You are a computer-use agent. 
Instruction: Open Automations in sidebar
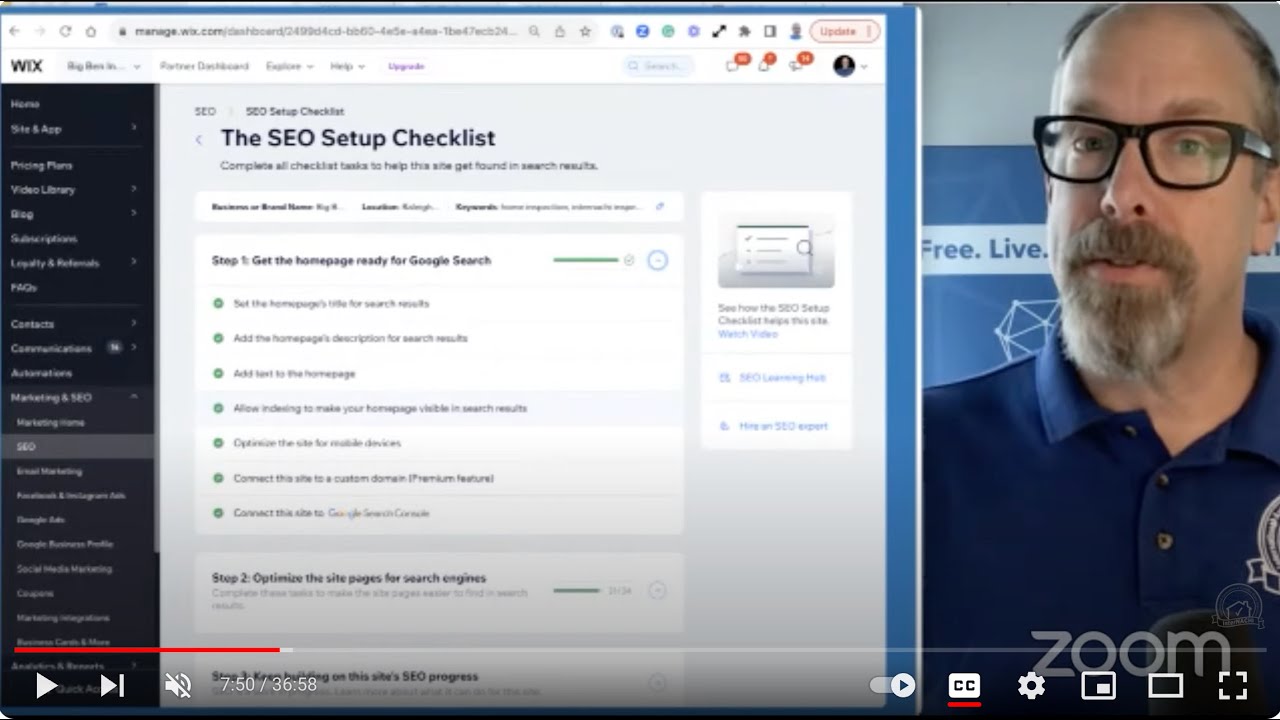[x=41, y=373]
